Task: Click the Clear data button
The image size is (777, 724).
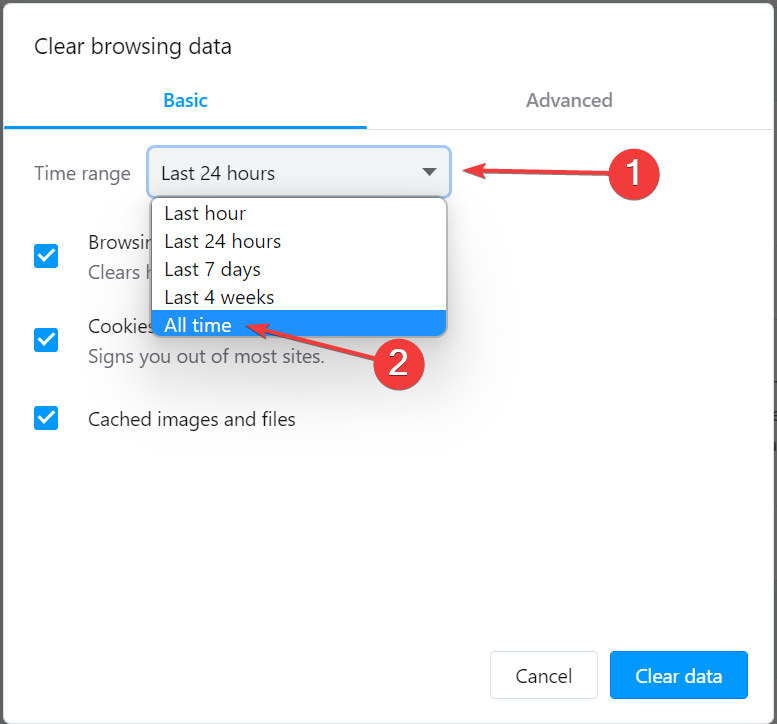Action: tap(678, 676)
